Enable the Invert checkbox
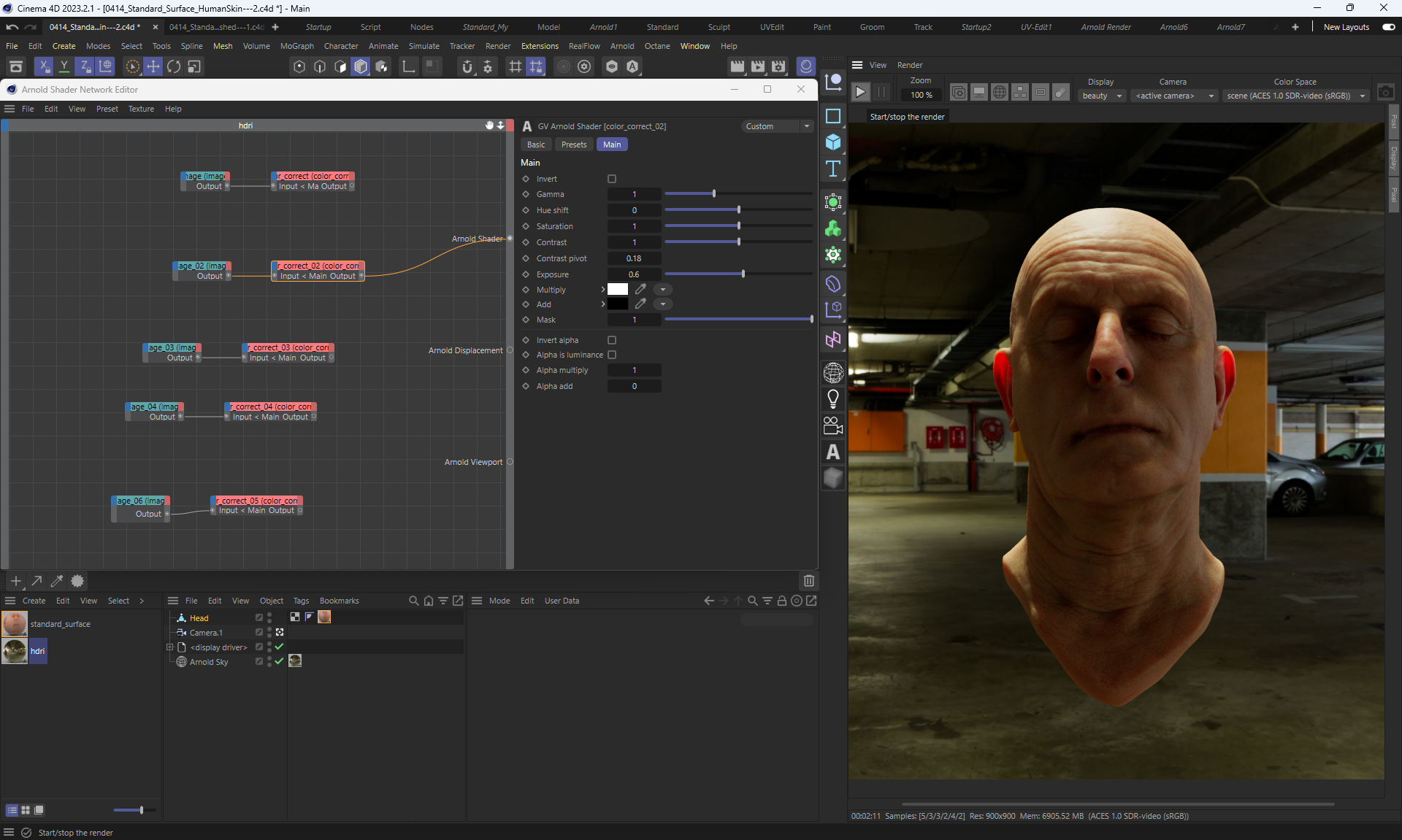This screenshot has width=1402, height=840. coord(612,179)
